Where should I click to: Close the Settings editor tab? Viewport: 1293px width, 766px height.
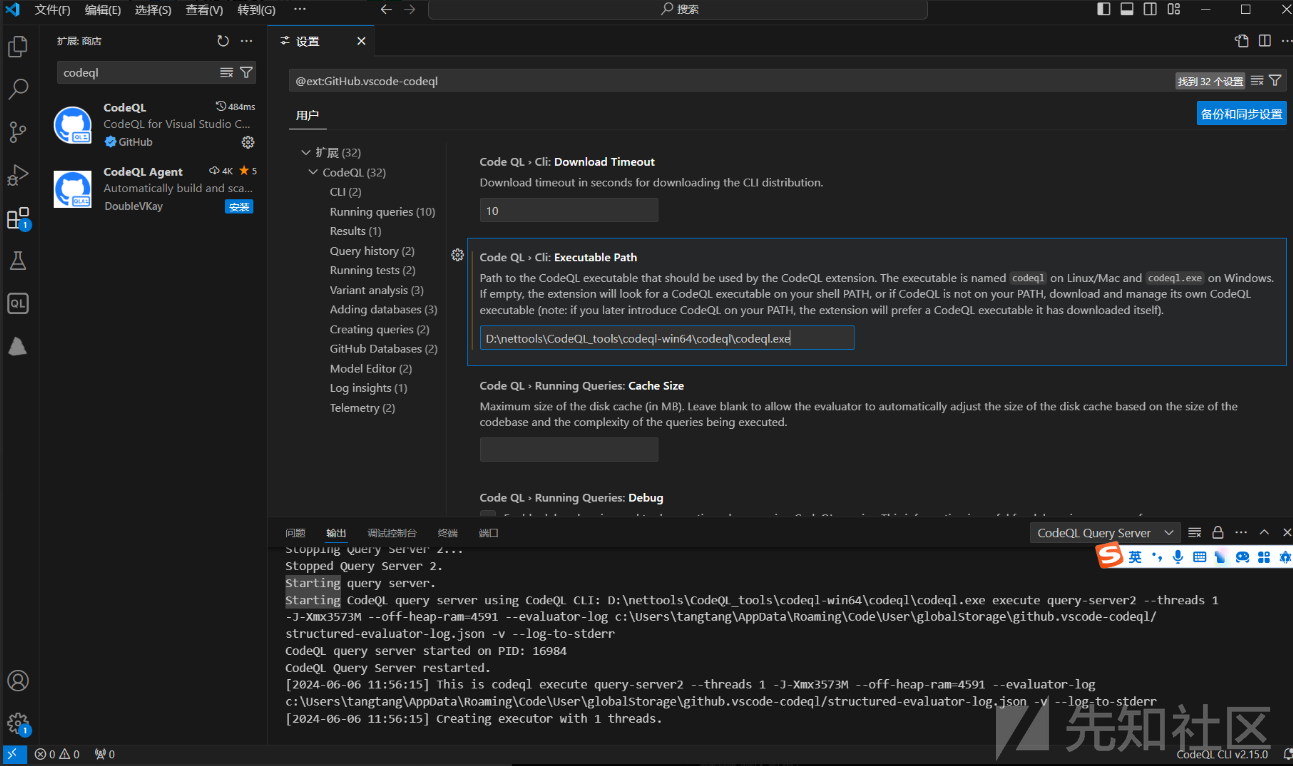tap(361, 41)
